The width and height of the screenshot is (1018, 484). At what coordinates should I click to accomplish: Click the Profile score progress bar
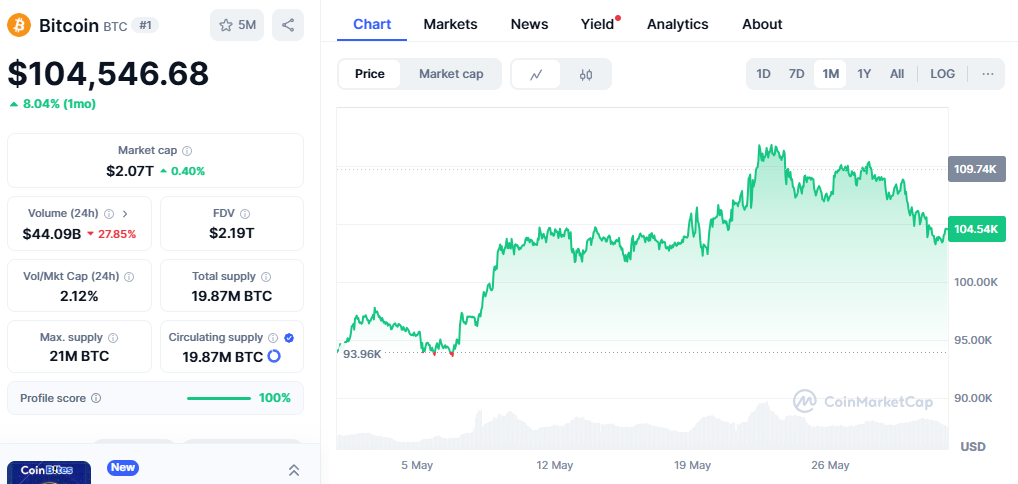tap(219, 398)
